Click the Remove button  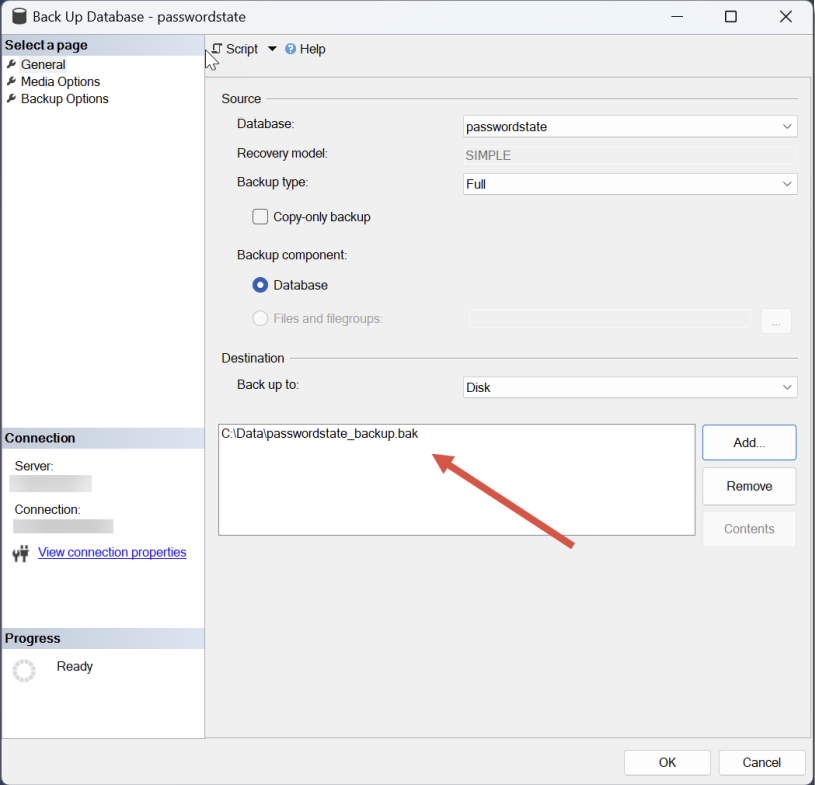[x=749, y=486]
